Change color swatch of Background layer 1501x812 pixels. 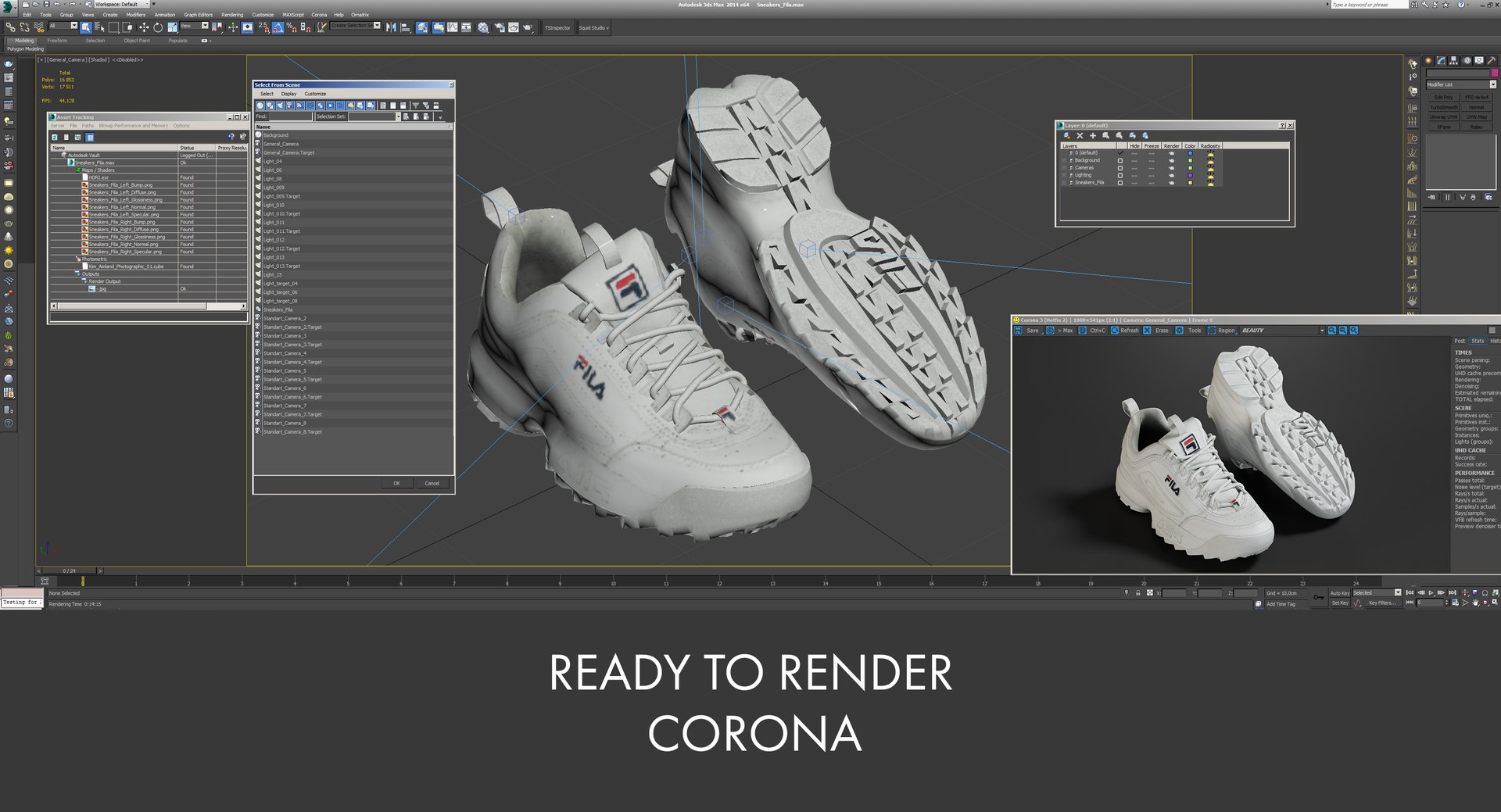pos(1190,160)
